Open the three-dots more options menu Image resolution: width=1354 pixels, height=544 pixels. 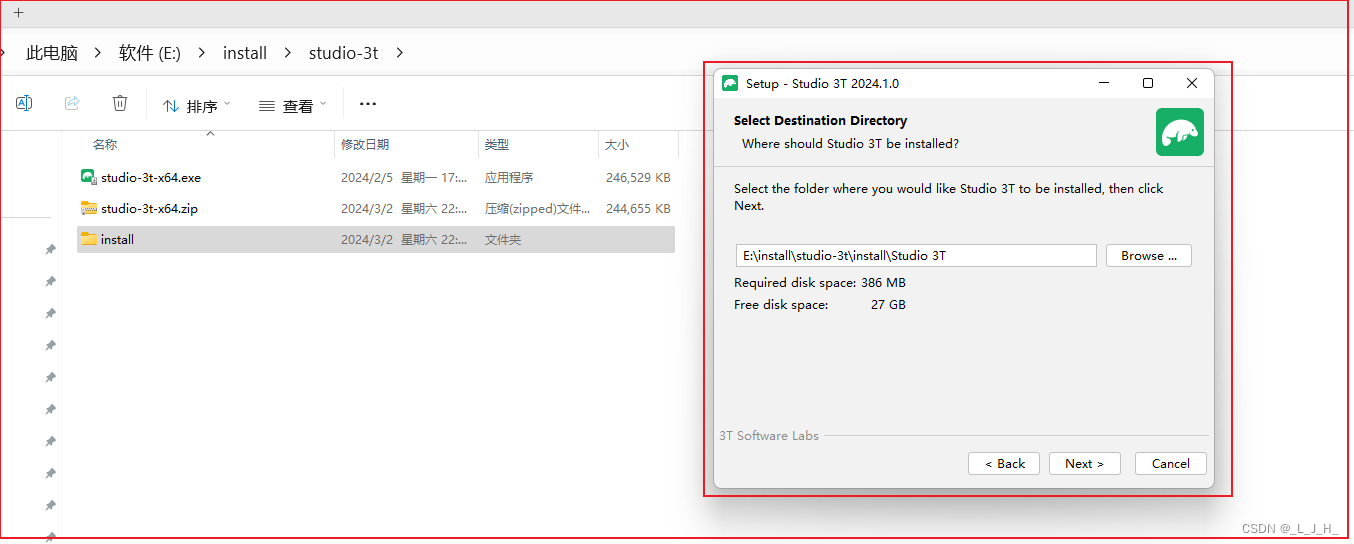(367, 104)
